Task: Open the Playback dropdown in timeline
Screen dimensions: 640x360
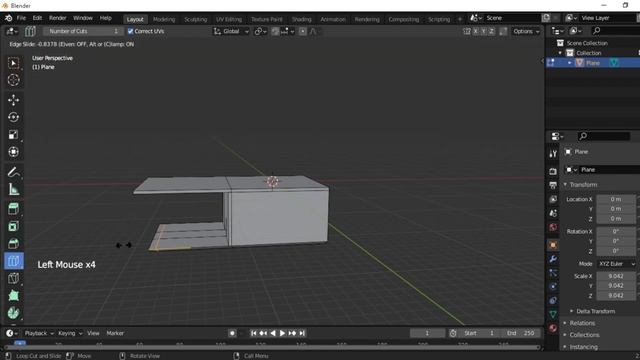Action: 39,333
